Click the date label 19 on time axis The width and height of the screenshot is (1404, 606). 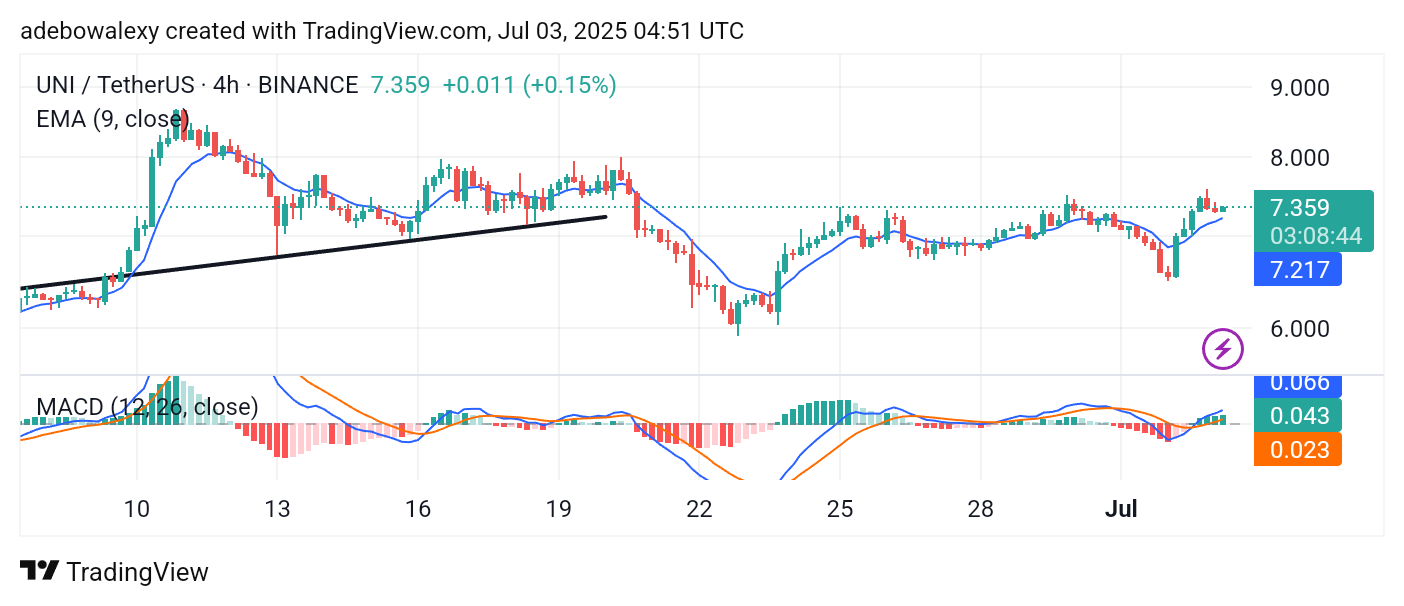(x=559, y=509)
